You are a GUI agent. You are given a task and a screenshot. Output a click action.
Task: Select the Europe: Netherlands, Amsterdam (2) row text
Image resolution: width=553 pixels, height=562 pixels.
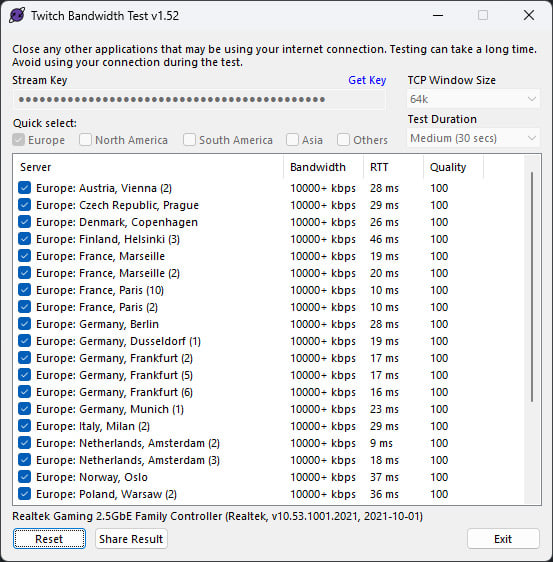(128, 443)
